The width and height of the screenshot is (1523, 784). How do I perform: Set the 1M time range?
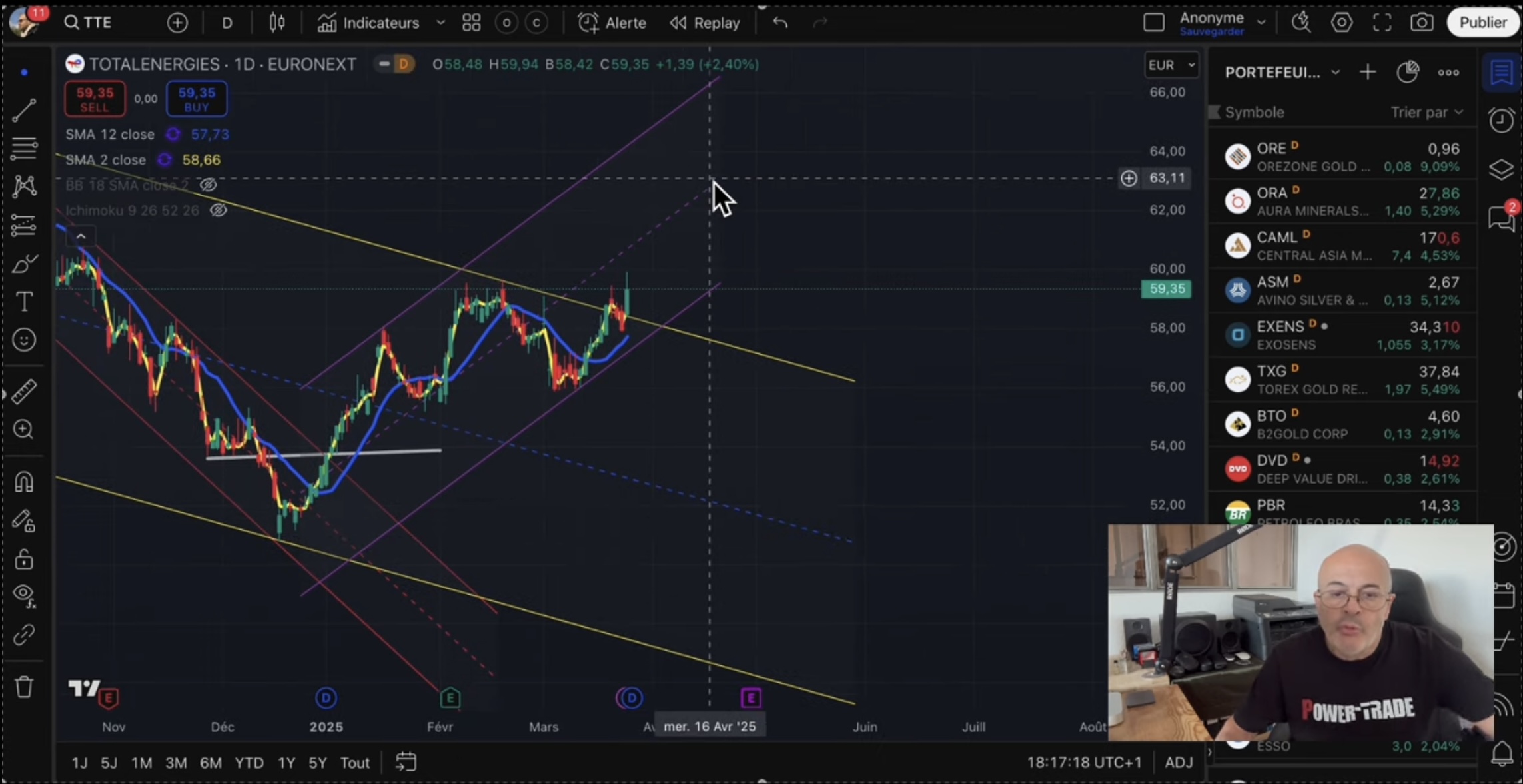(x=141, y=763)
